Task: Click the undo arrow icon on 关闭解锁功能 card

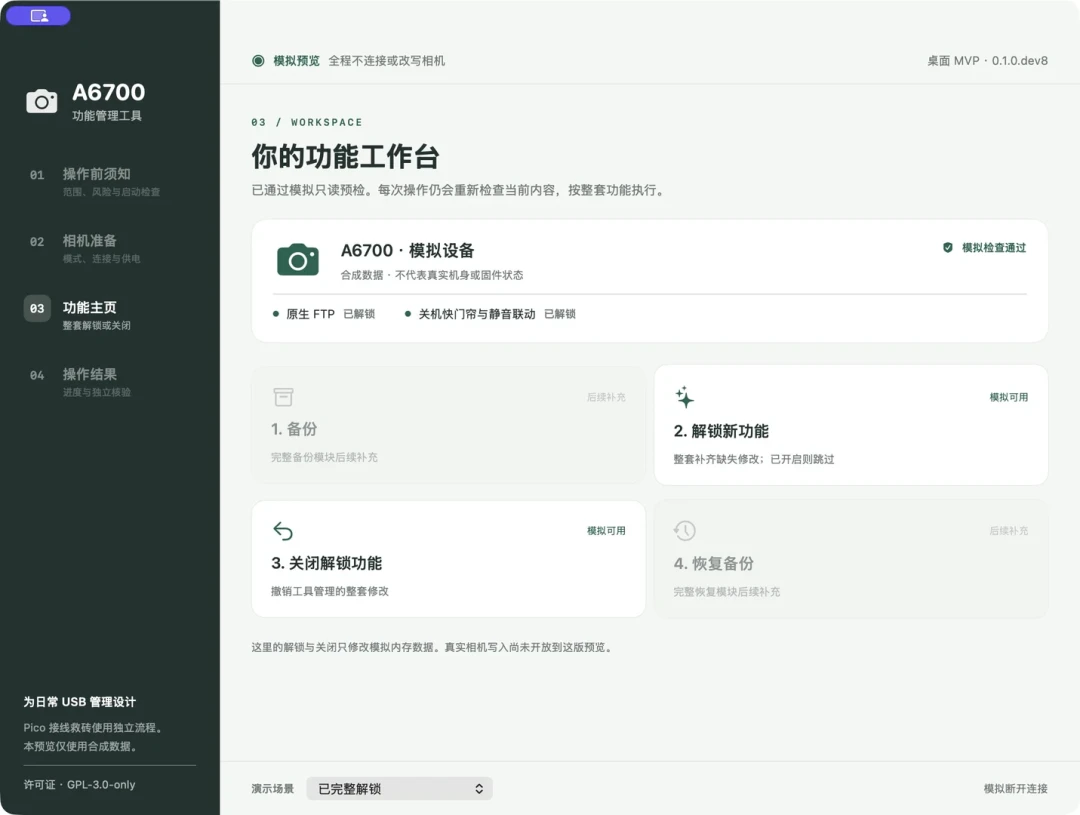Action: click(x=283, y=530)
